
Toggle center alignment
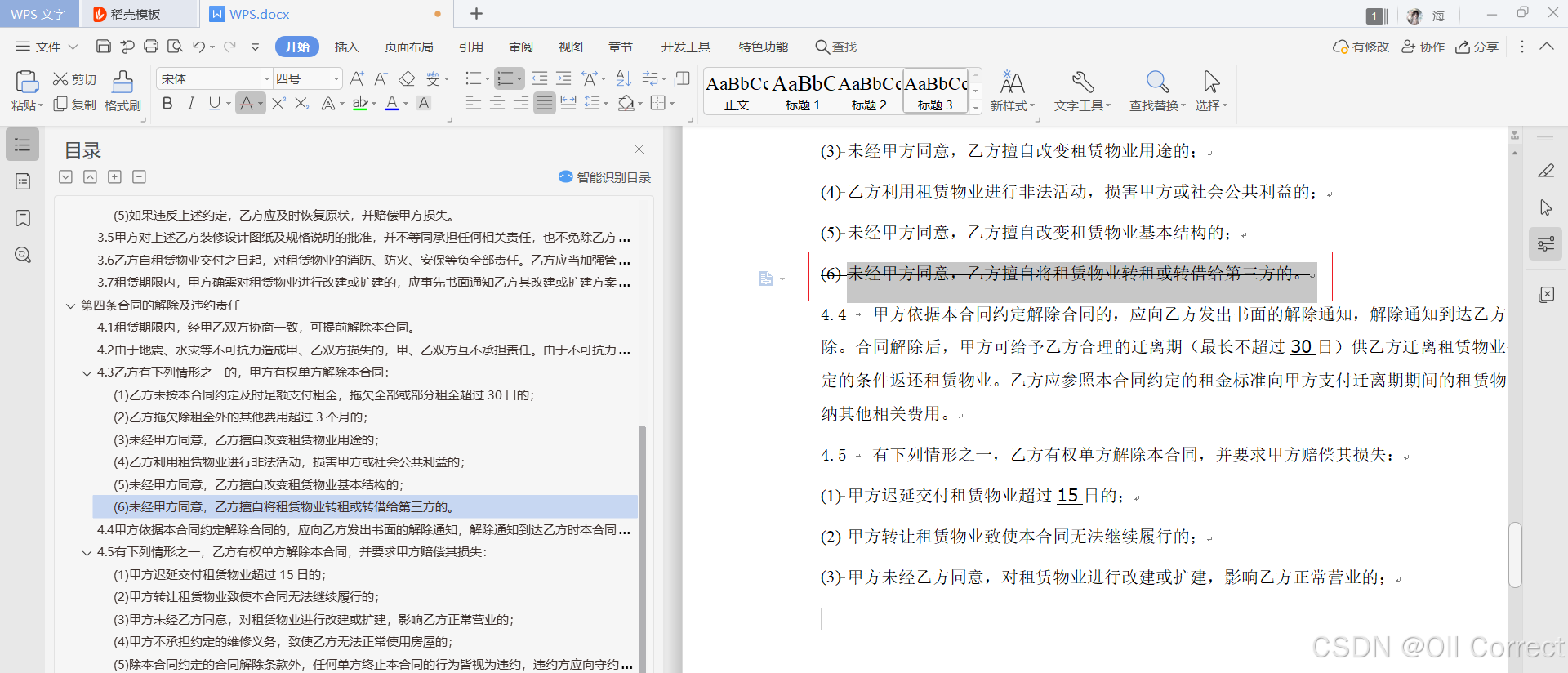497,103
